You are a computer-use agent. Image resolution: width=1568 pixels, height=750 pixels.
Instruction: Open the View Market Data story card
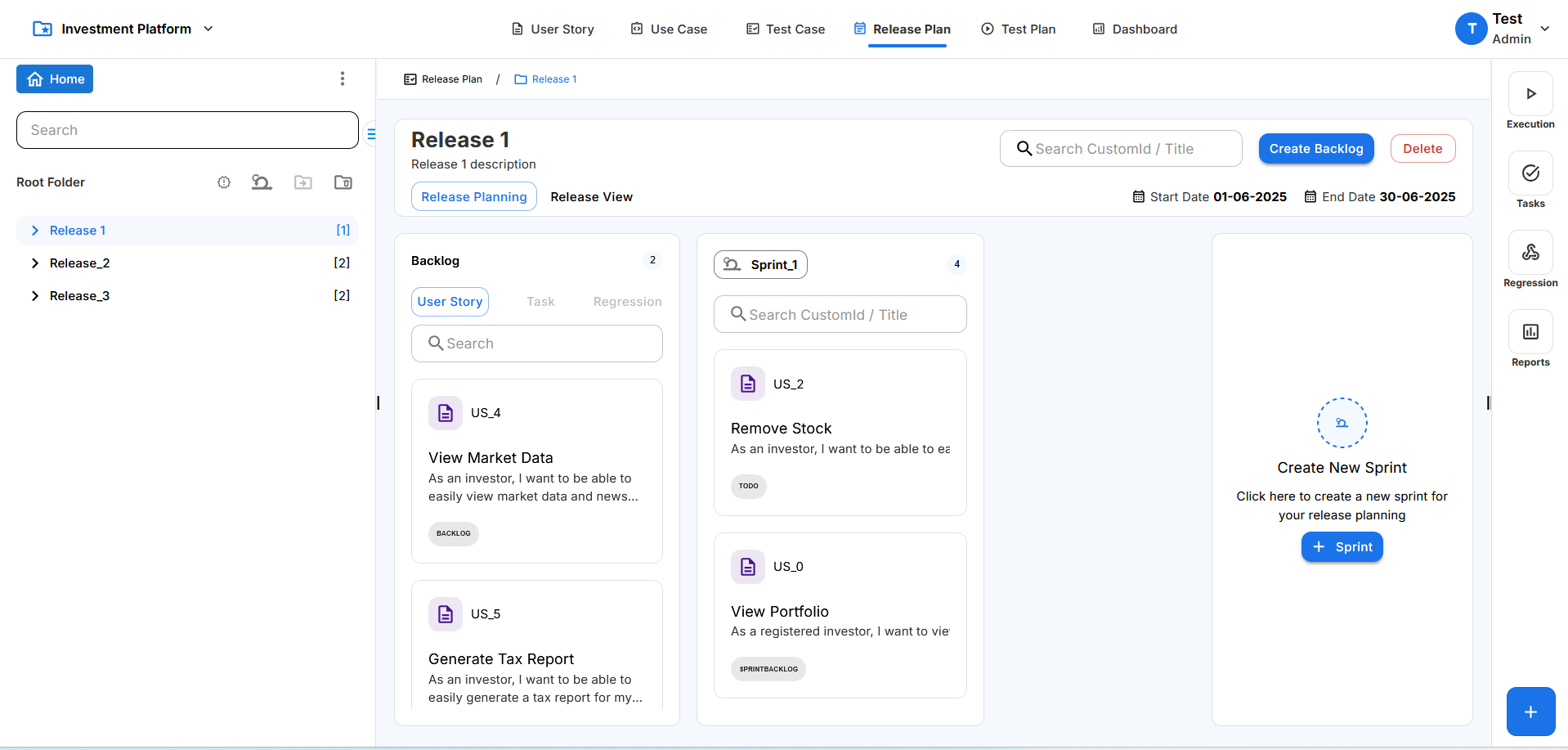click(537, 471)
